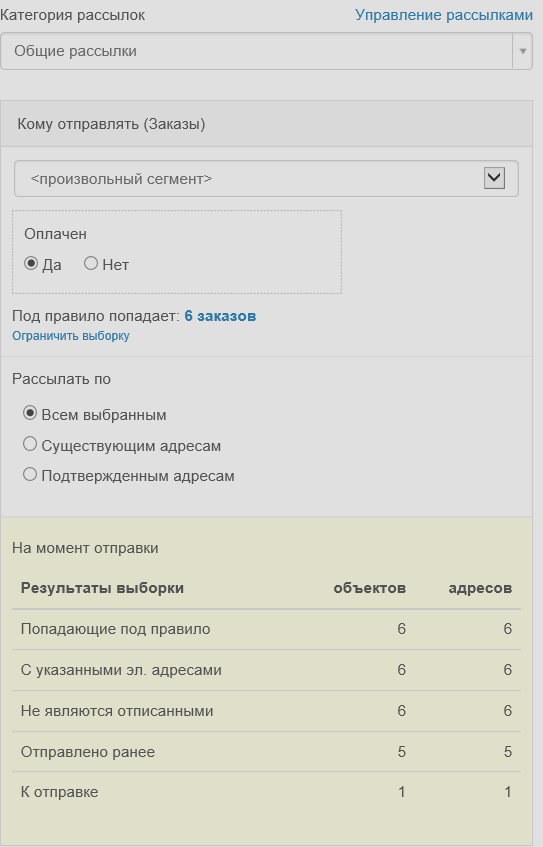The height and width of the screenshot is (847, 543).
Task: Select the Попадающие под правило row
Action: [266, 629]
